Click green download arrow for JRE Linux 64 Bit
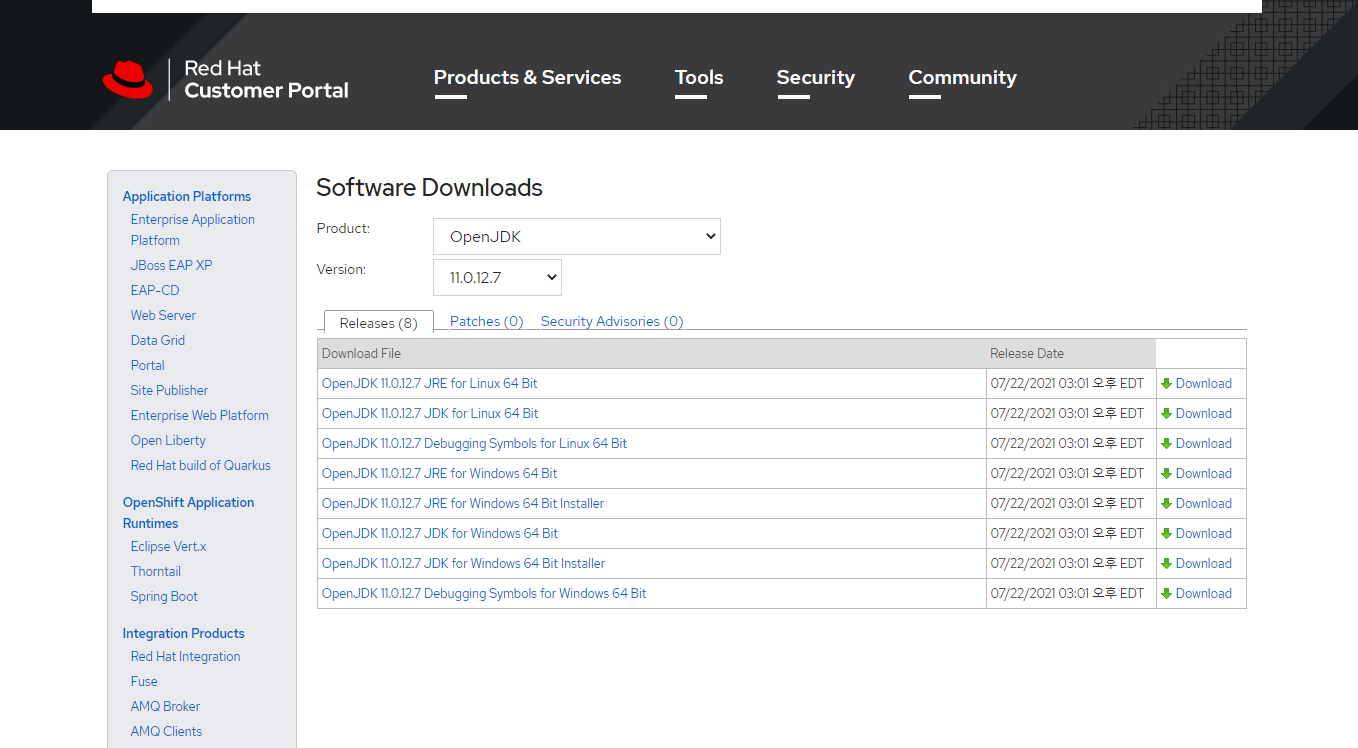 click(x=1166, y=384)
